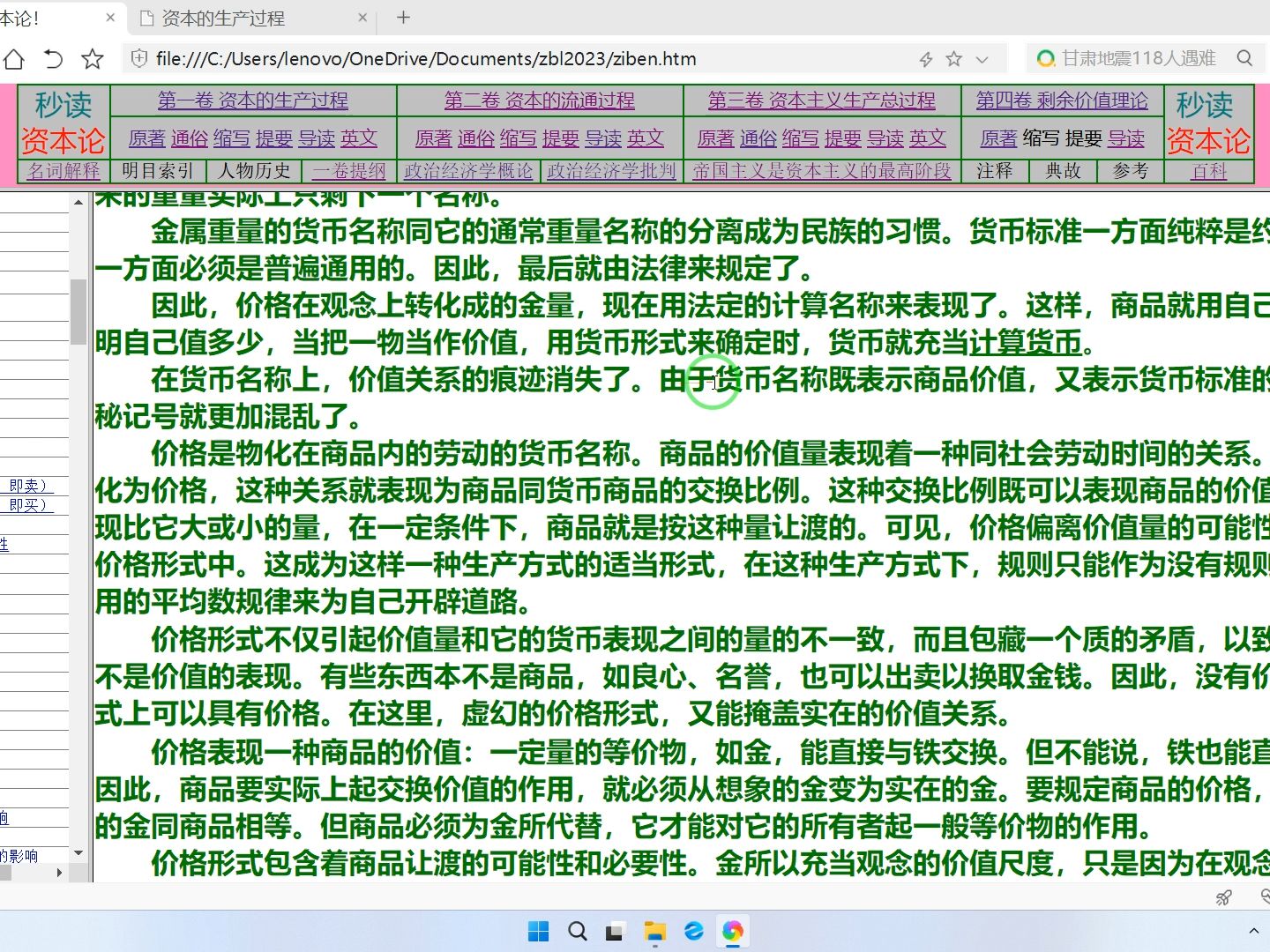
Task: Click the shield icon in the address bar
Action: pos(138,59)
